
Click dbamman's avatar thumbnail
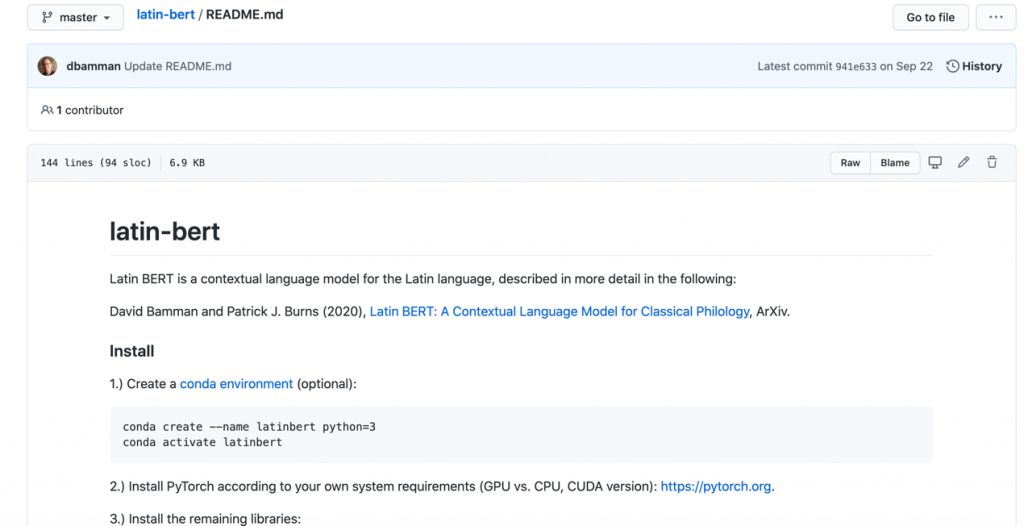click(47, 66)
